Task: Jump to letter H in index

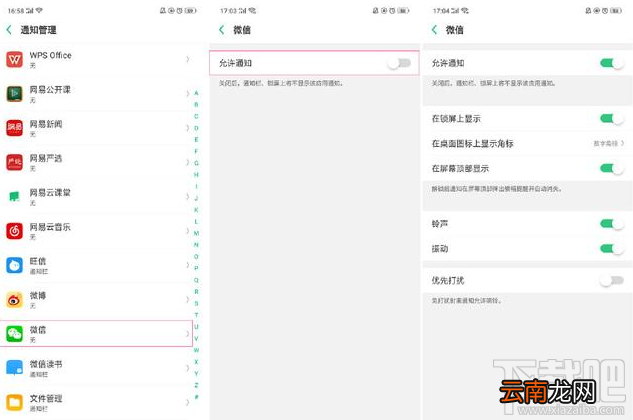Action: [x=196, y=175]
